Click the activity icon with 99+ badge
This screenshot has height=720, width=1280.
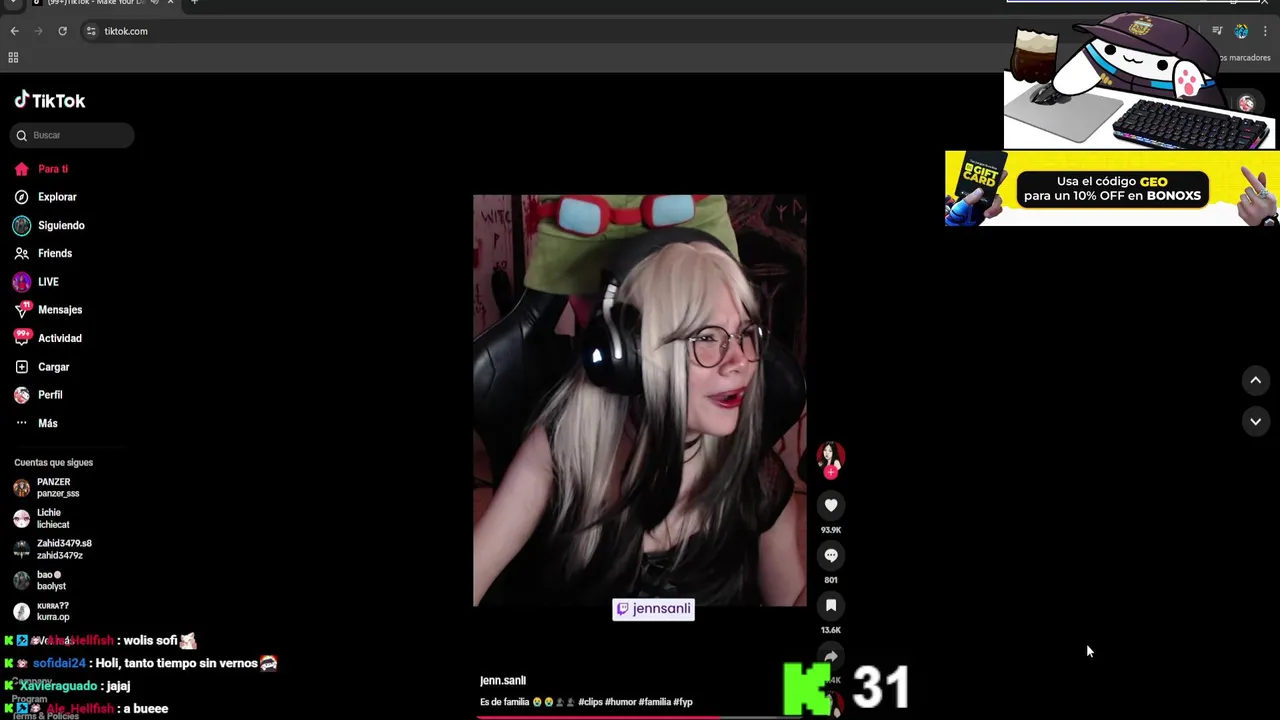coord(22,338)
